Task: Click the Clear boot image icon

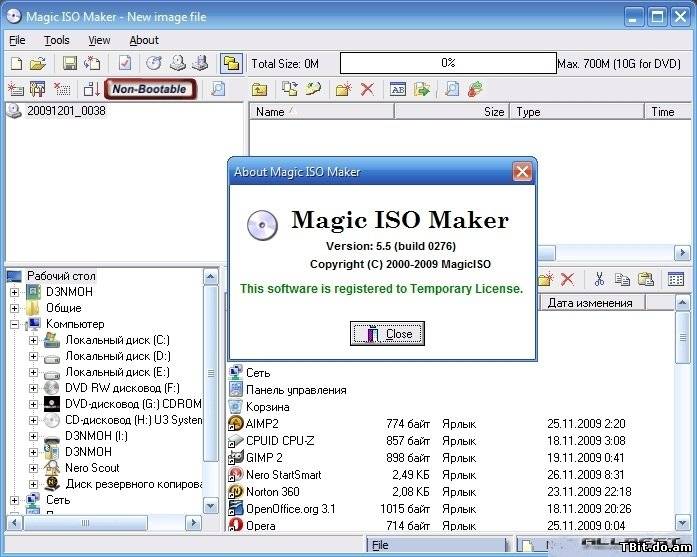Action: (x=62, y=89)
